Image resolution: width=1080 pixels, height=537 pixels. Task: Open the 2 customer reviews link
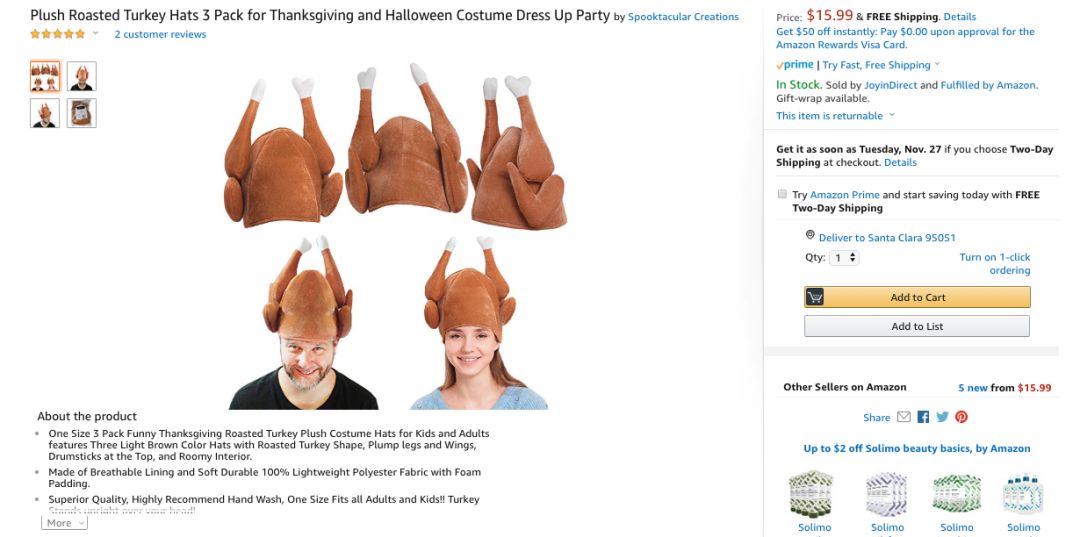coord(160,34)
